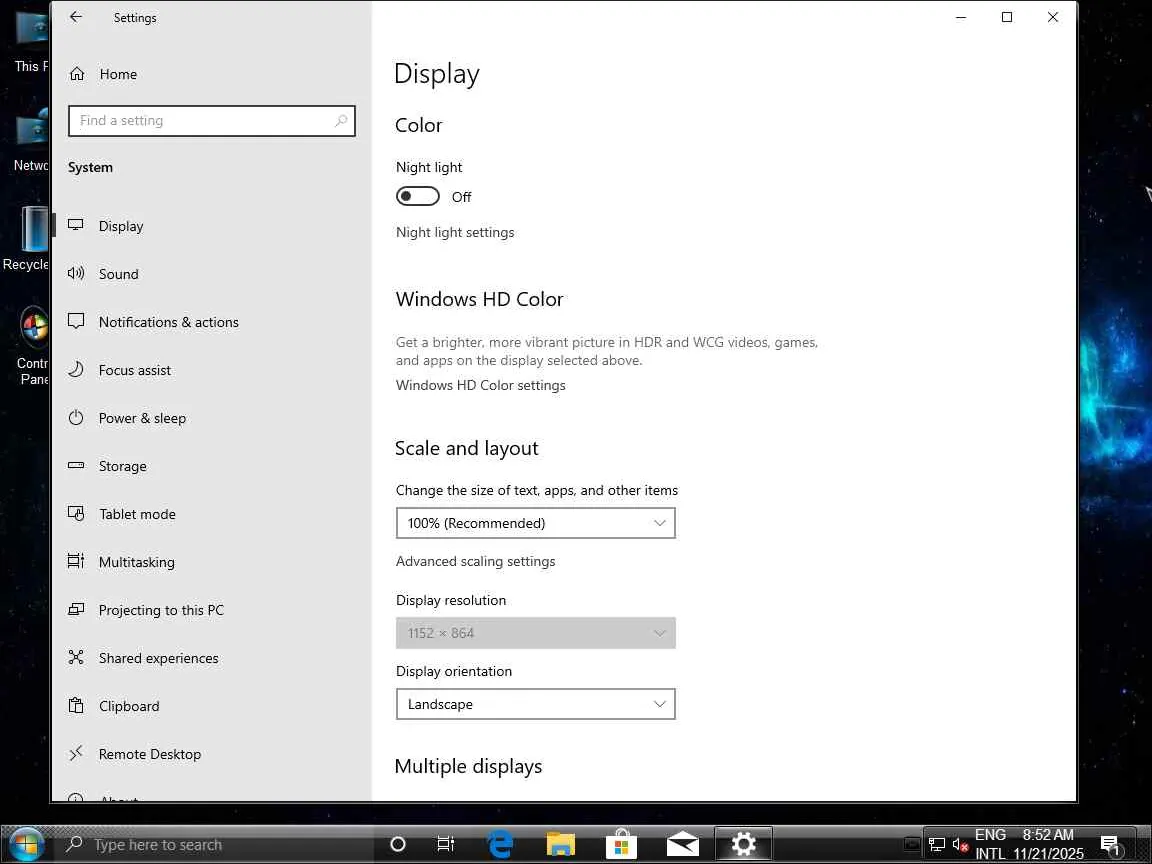Open Advanced scaling settings link

pos(475,561)
